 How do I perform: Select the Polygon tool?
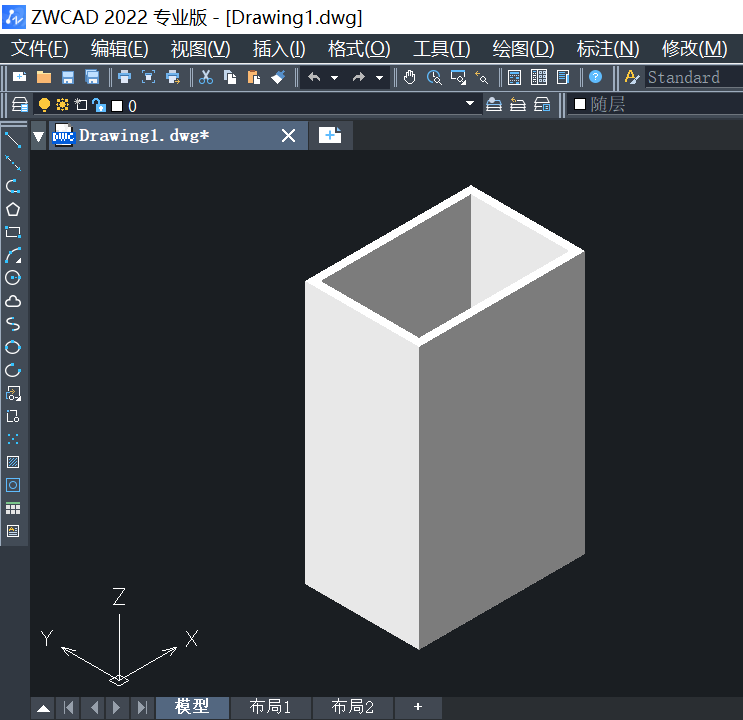(13, 209)
